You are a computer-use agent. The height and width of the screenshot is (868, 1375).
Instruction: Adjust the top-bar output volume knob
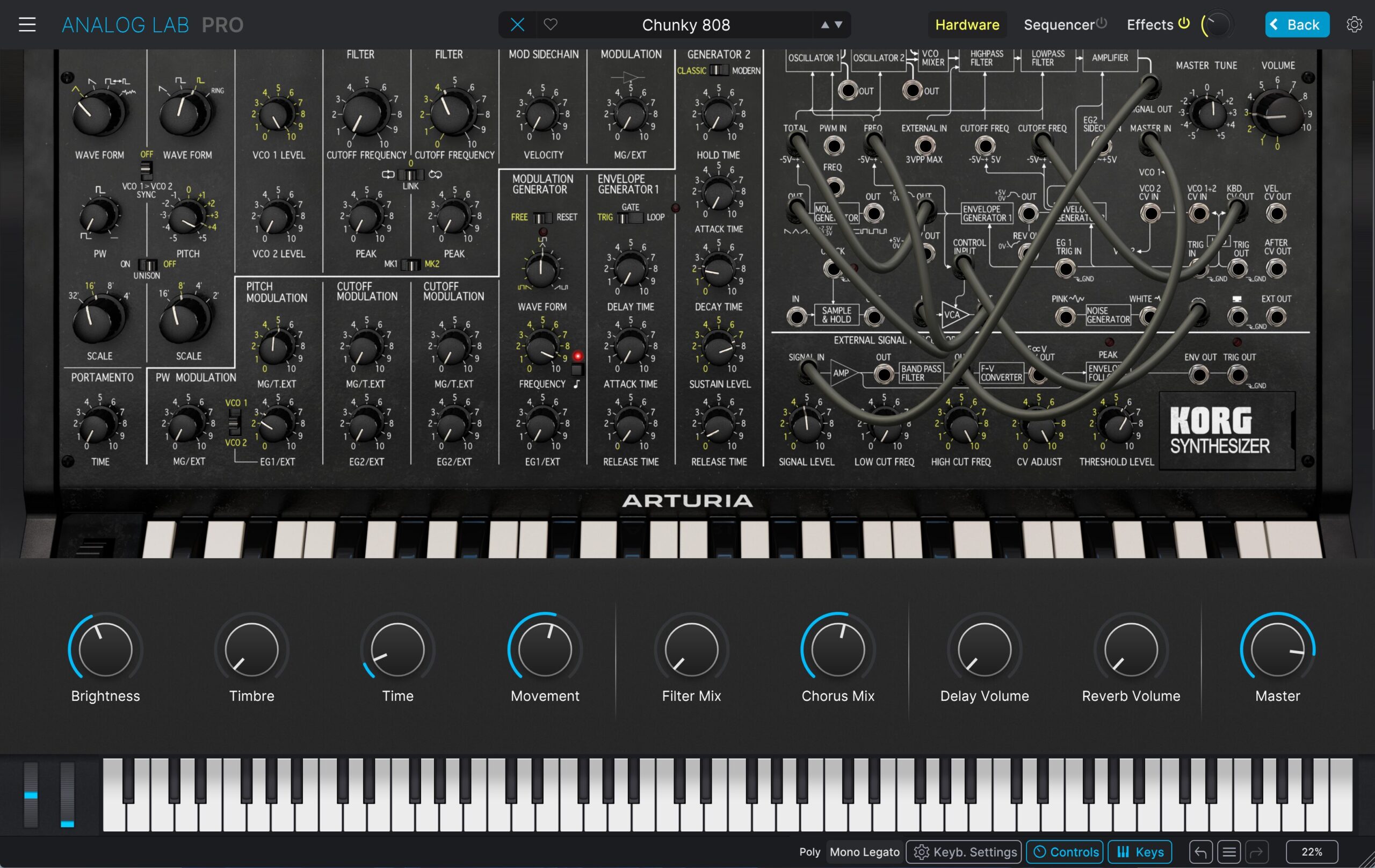[x=1217, y=25]
